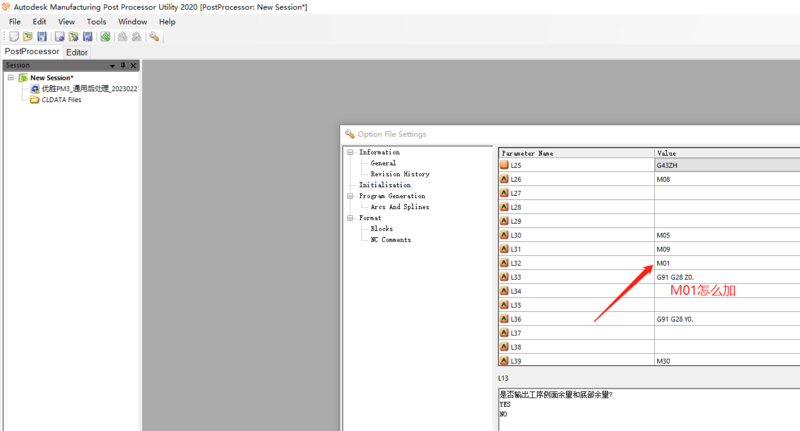Screen dimensions: 800x431
Task: Select Arcs And Splines tree item
Action: click(x=400, y=207)
